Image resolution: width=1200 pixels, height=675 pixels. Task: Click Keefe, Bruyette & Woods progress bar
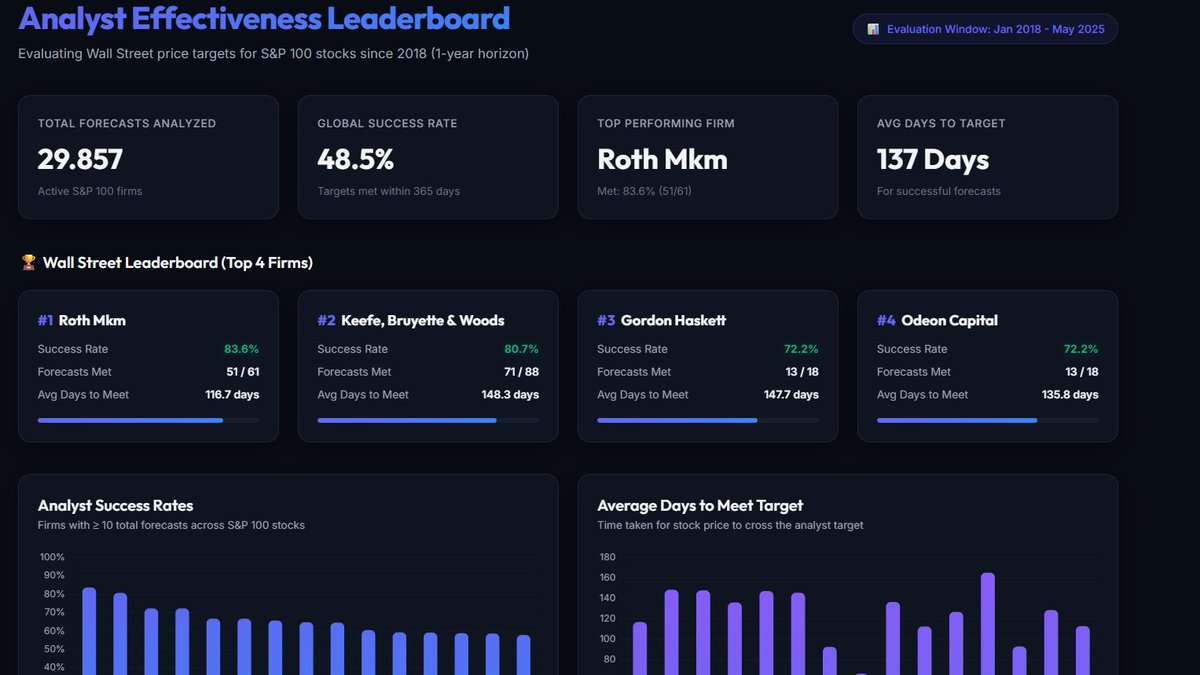[x=428, y=420]
